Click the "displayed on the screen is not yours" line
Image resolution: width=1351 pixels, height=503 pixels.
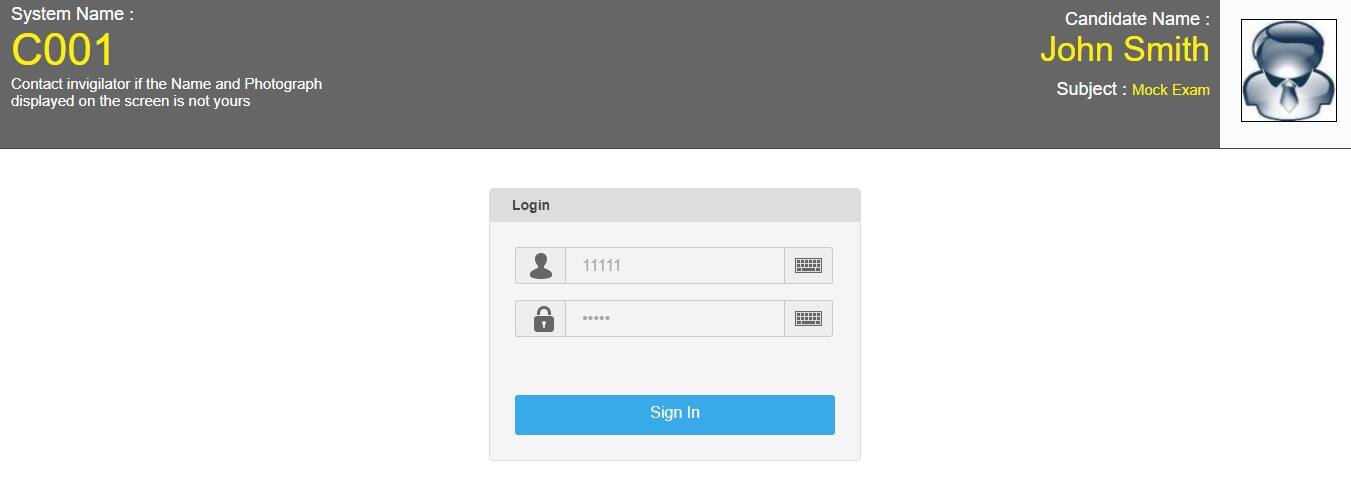pyautogui.click(x=131, y=101)
